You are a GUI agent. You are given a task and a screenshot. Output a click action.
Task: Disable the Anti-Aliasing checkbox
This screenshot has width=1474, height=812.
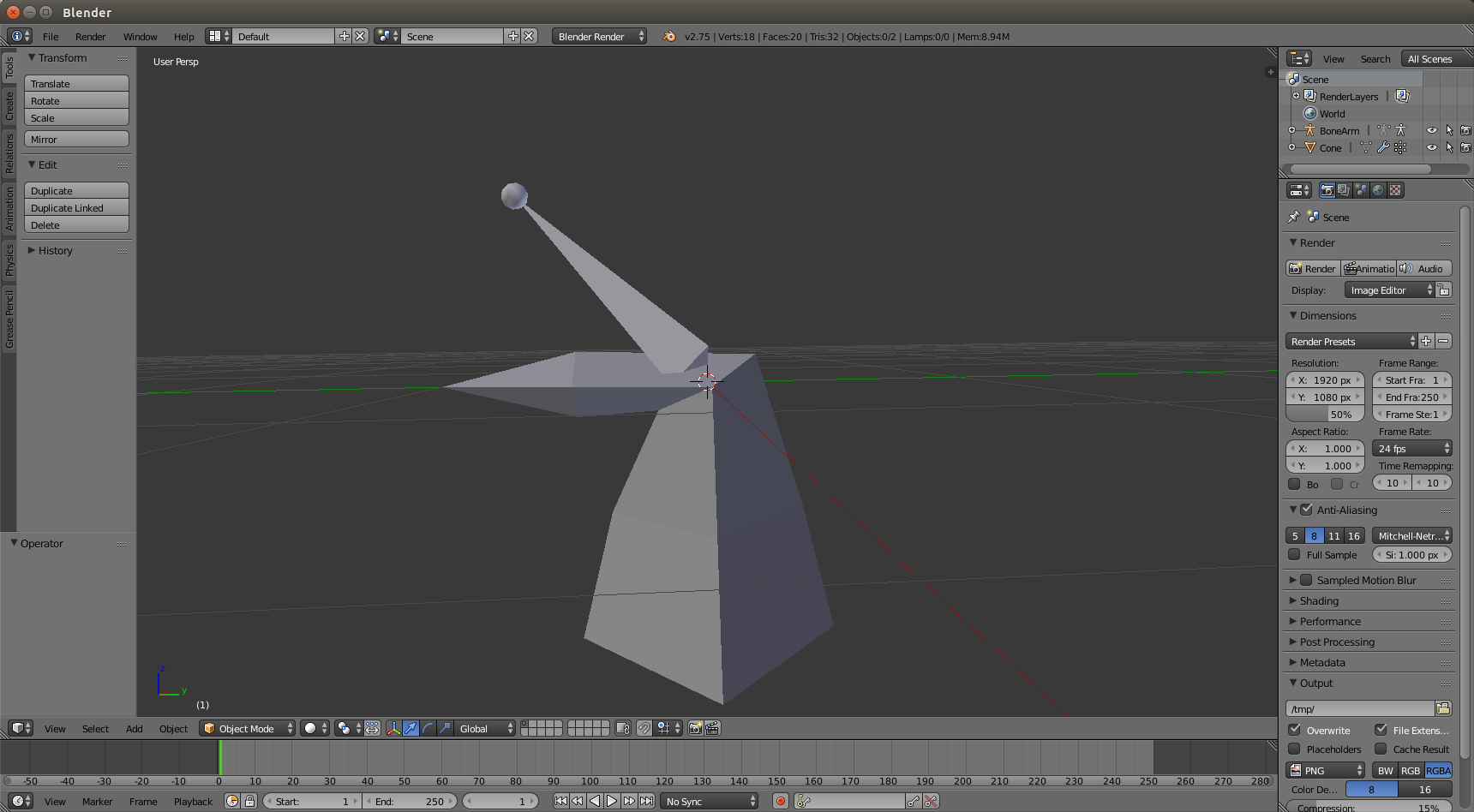[1306, 510]
